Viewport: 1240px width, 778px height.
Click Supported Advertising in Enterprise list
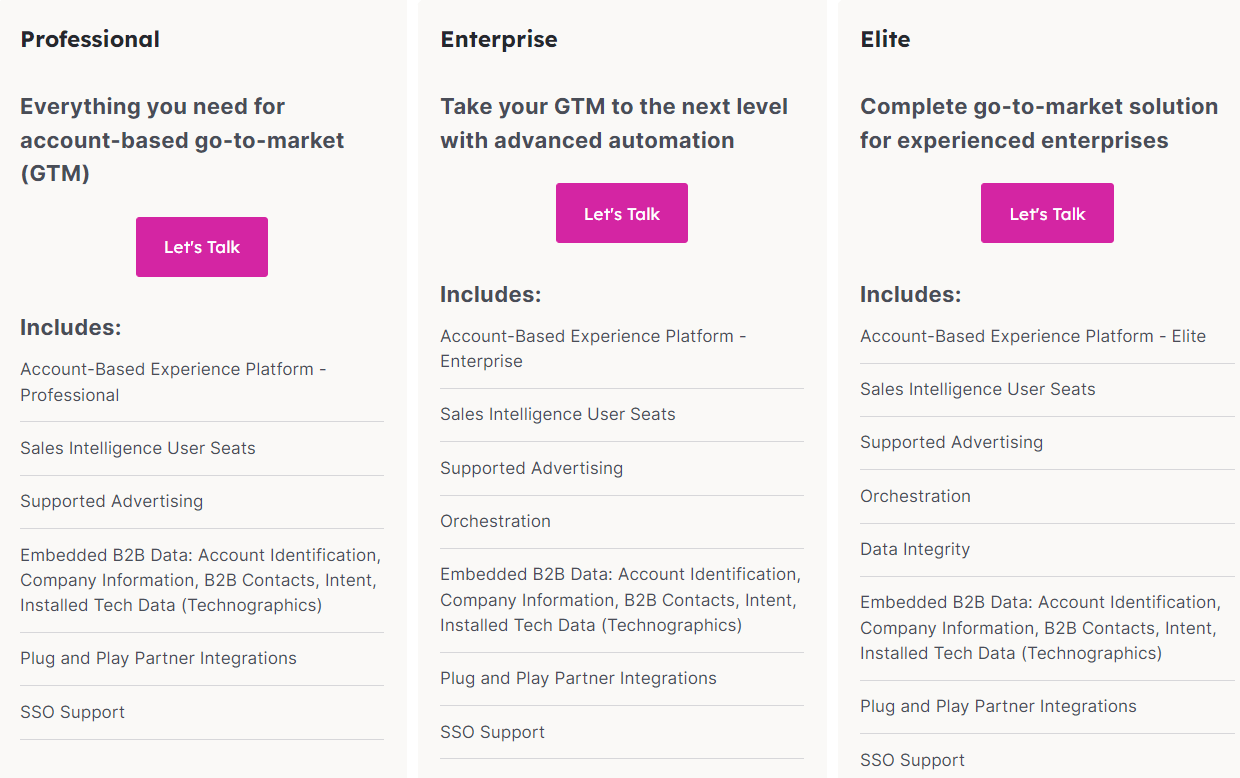coord(531,468)
